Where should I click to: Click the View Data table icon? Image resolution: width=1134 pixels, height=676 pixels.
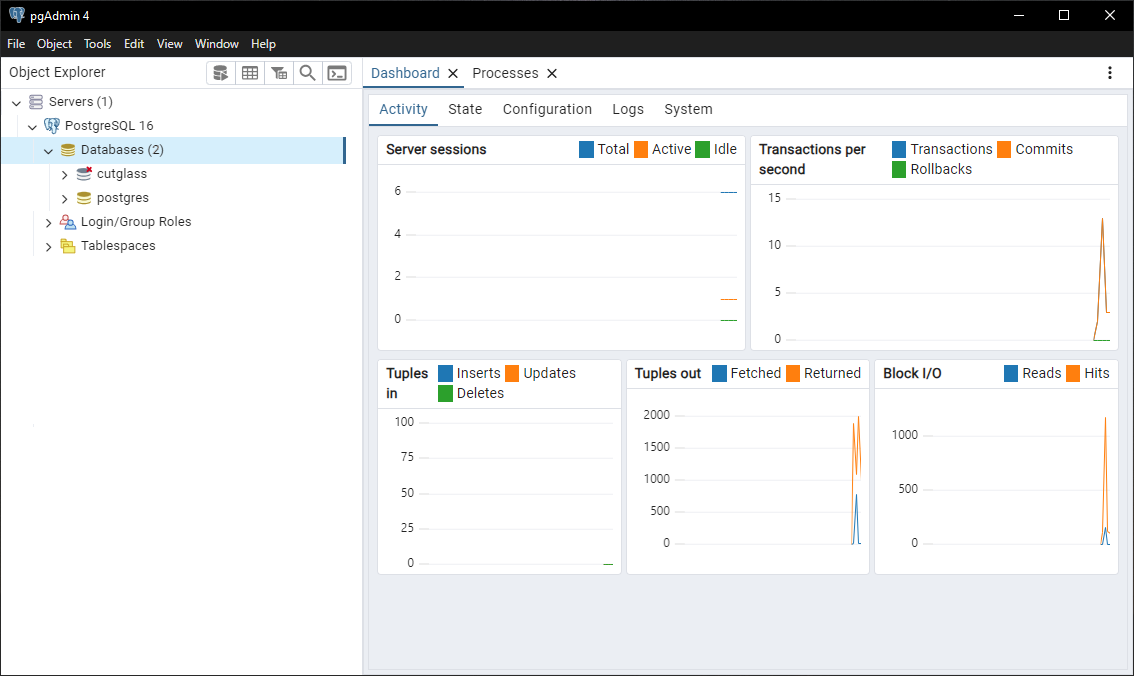(250, 73)
